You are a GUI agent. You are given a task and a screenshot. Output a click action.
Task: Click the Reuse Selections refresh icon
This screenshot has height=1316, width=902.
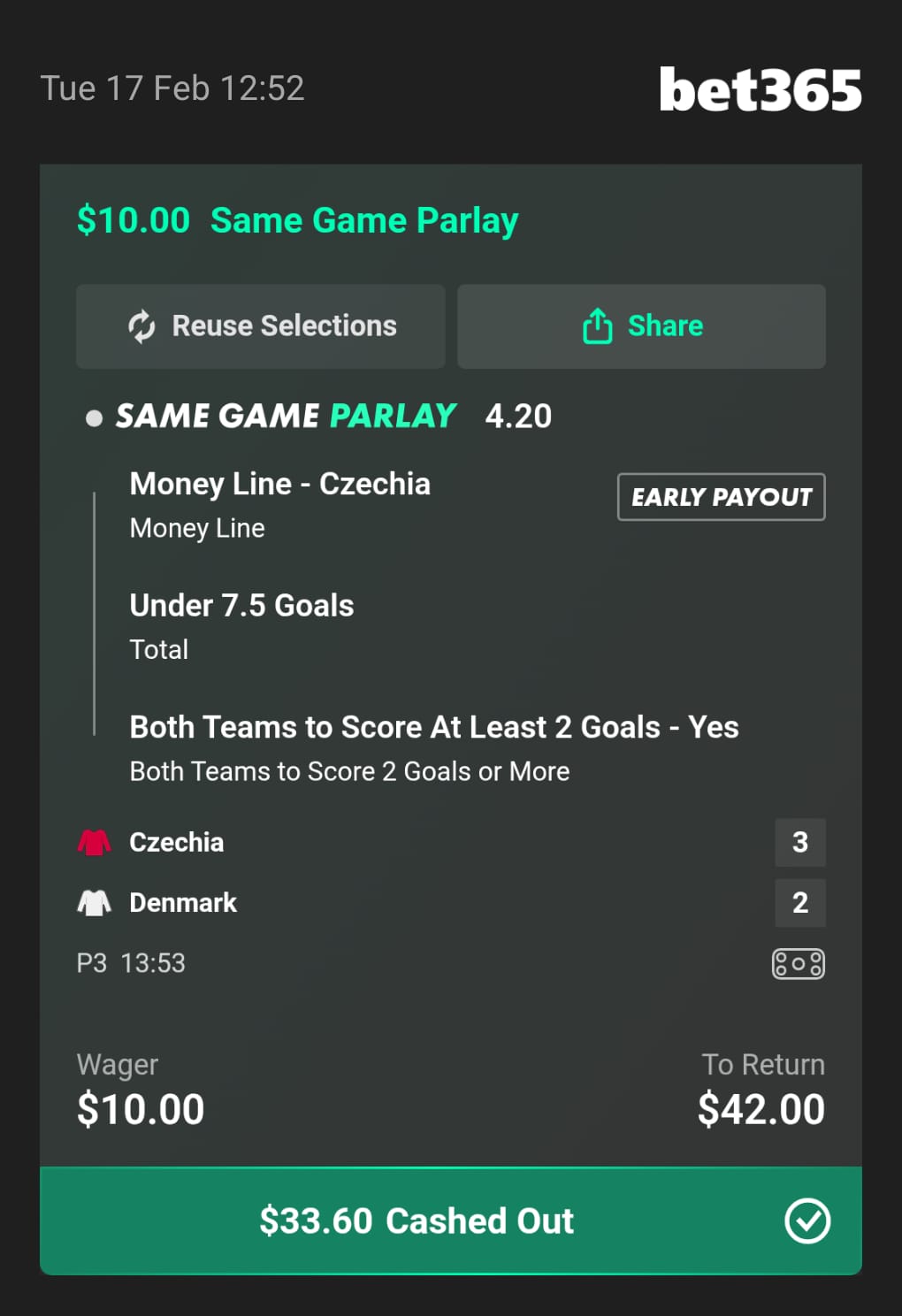pos(141,326)
